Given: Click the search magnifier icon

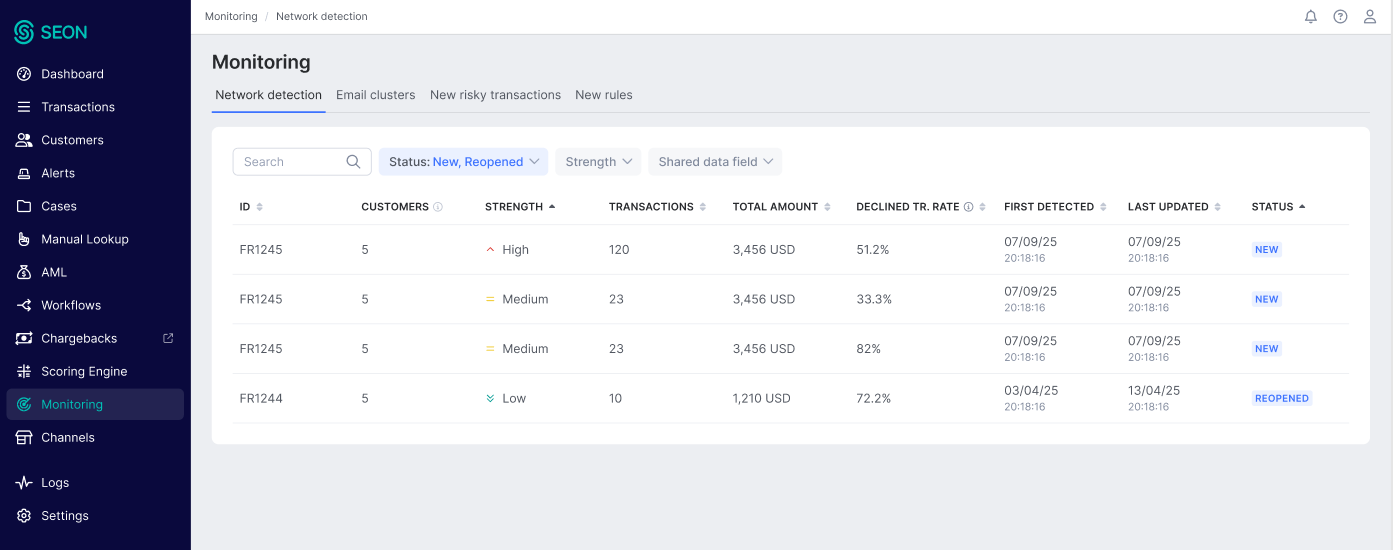Looking at the screenshot, I should click(x=353, y=162).
